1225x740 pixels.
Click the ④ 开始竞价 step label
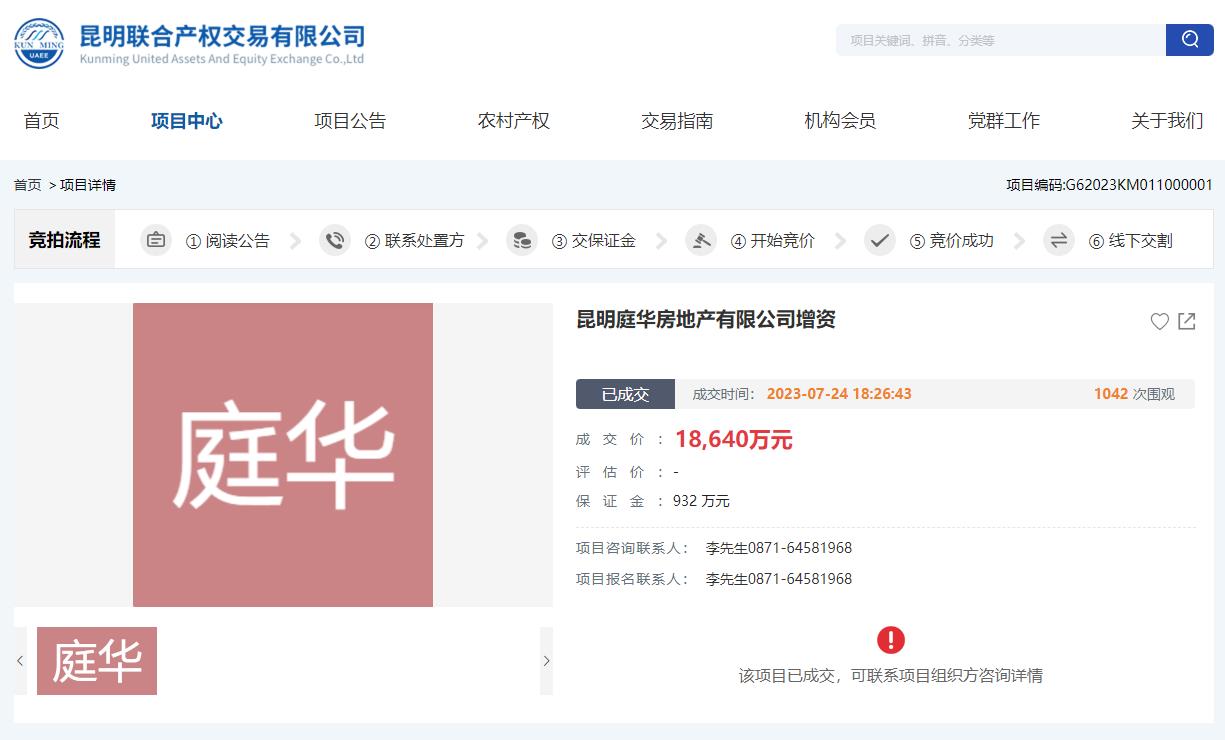click(x=773, y=241)
